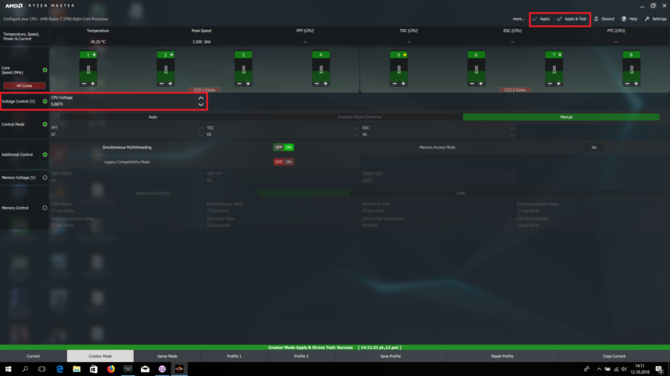
Task: Open the Profile 2 tab
Action: coord(301,356)
